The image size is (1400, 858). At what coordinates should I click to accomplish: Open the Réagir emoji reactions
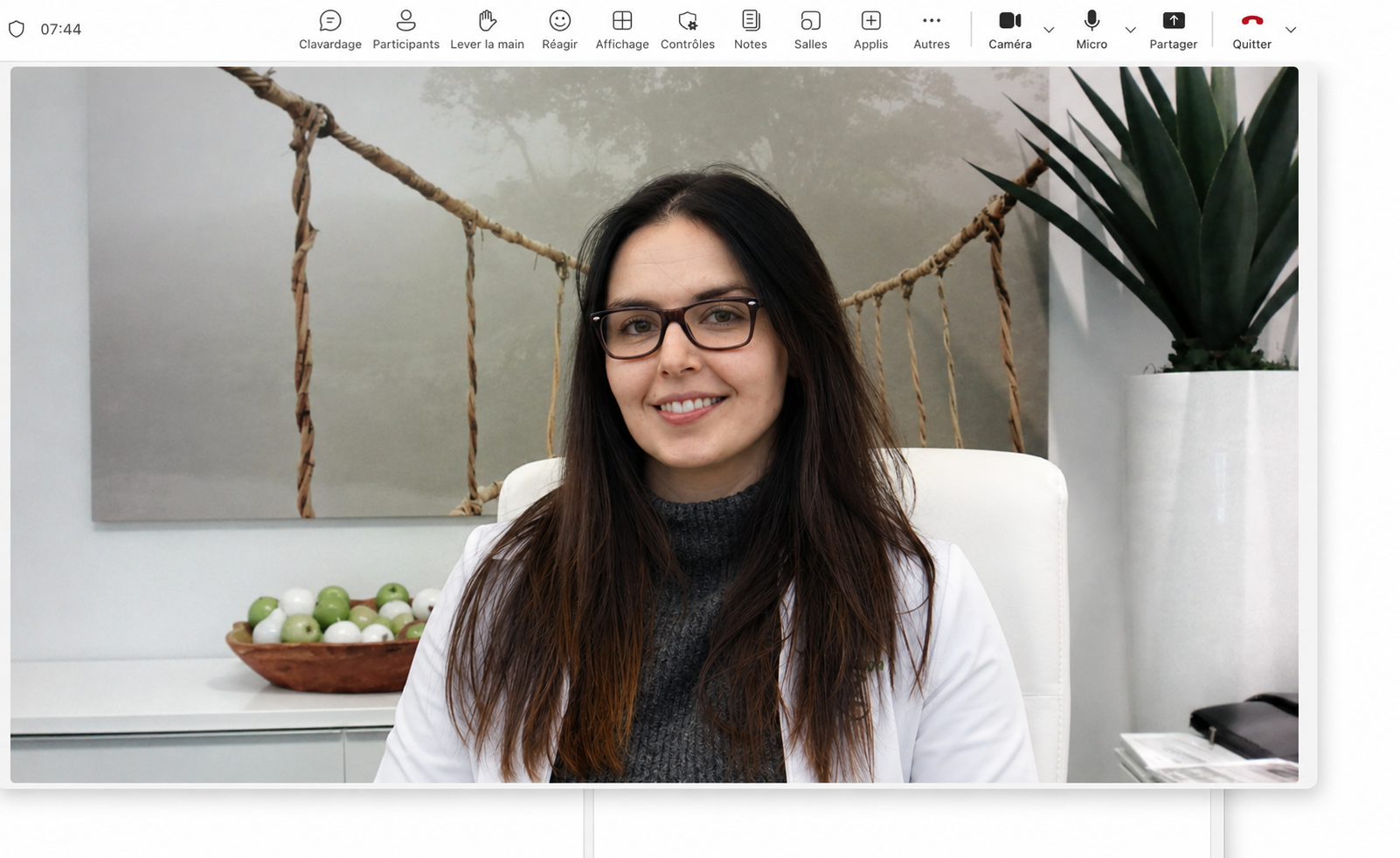(559, 30)
